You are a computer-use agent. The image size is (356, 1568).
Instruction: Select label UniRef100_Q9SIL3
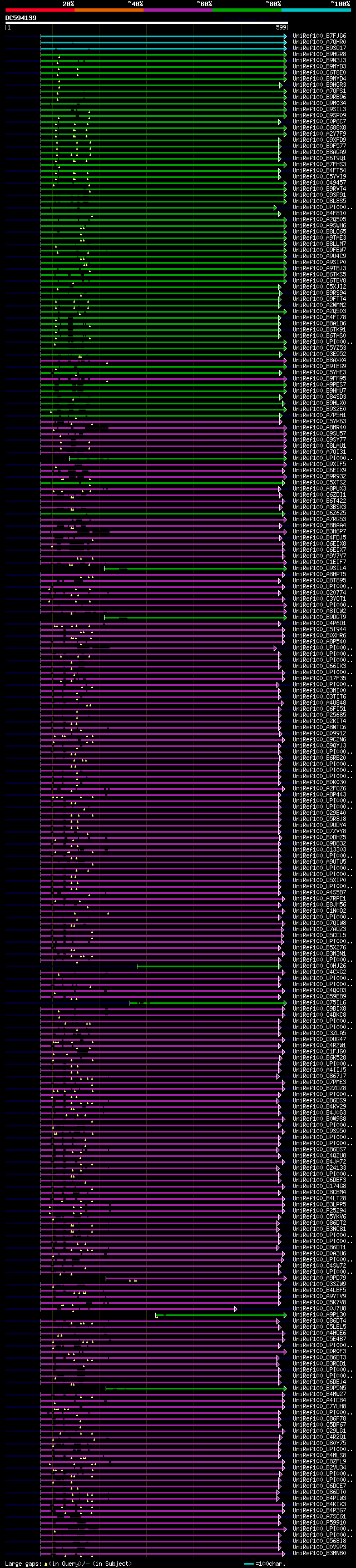point(319,109)
